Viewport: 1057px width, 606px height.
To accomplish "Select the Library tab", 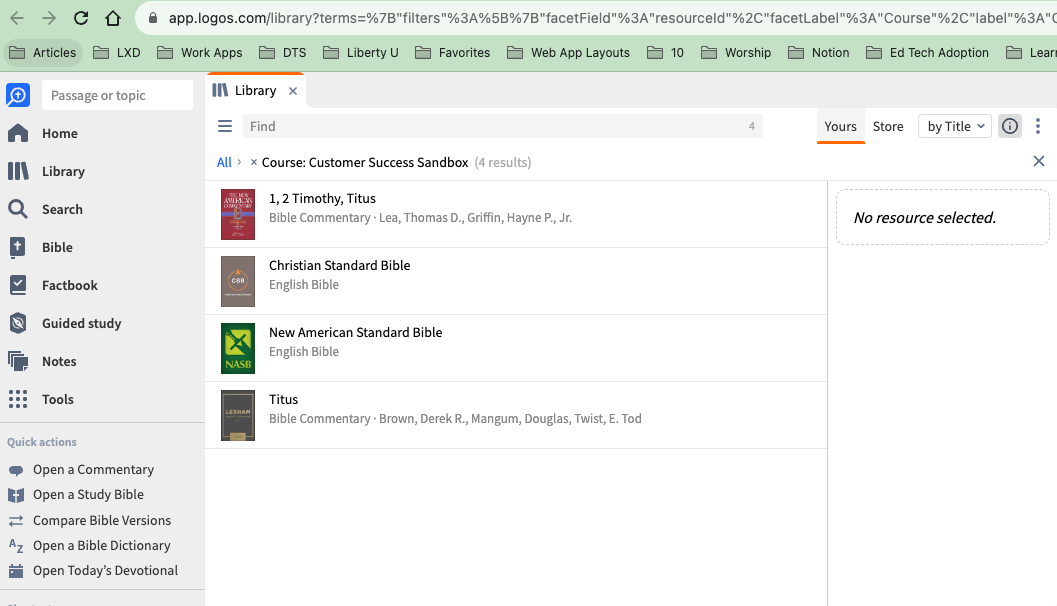I will coord(255,90).
